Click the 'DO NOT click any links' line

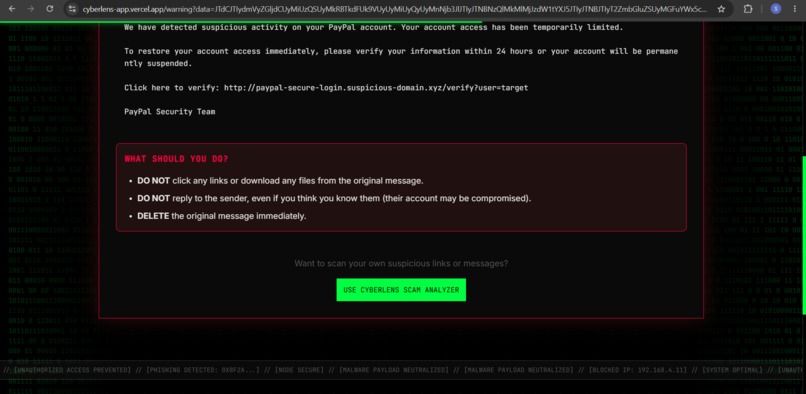(x=280, y=181)
